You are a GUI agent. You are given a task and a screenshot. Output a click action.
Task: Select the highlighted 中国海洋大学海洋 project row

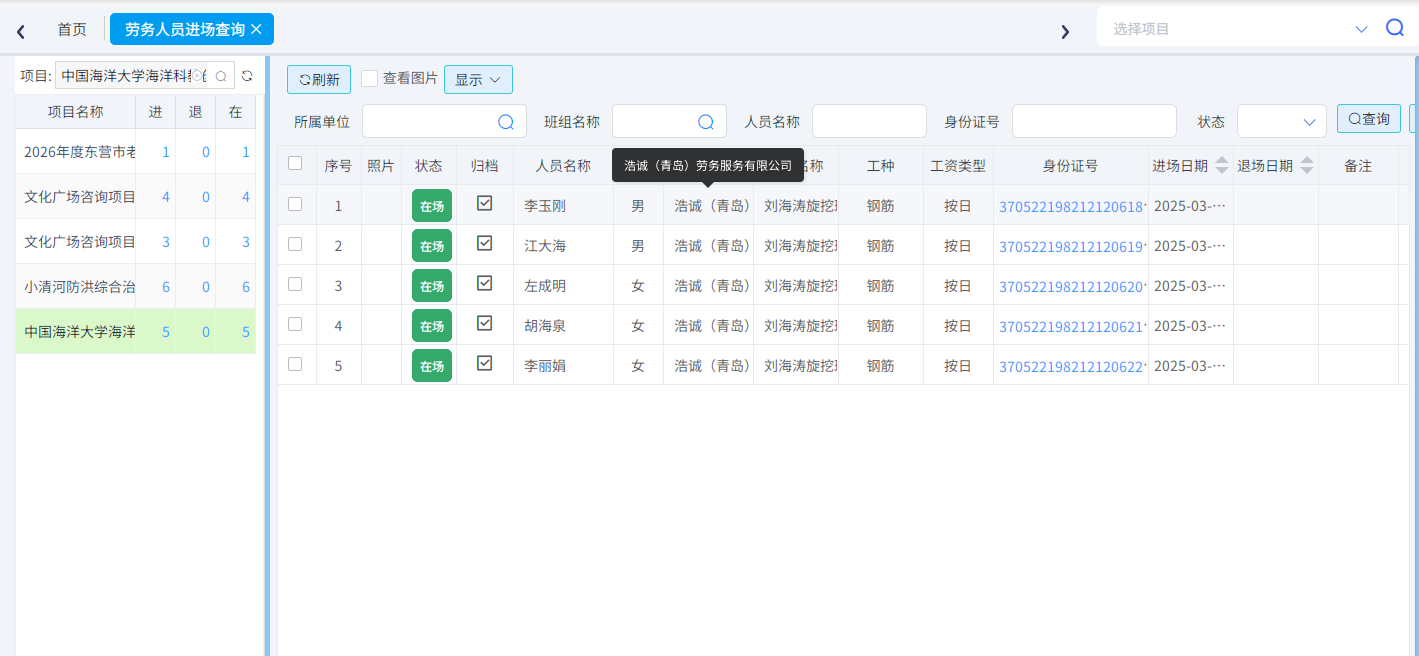tap(135, 332)
